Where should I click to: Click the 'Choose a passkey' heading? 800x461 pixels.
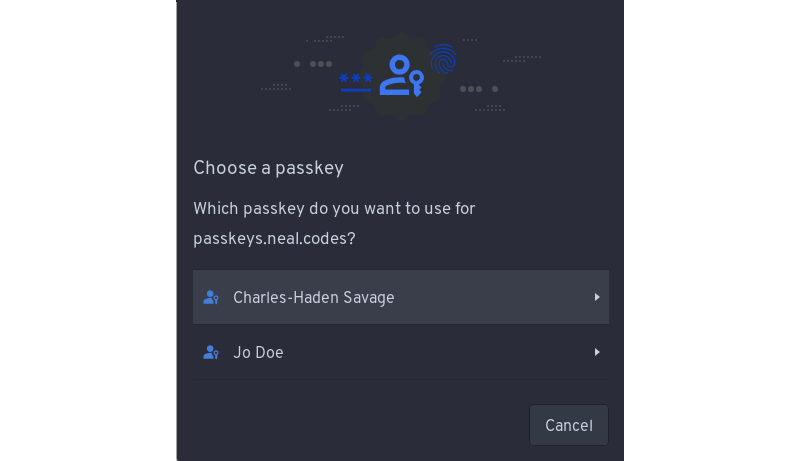(x=268, y=168)
